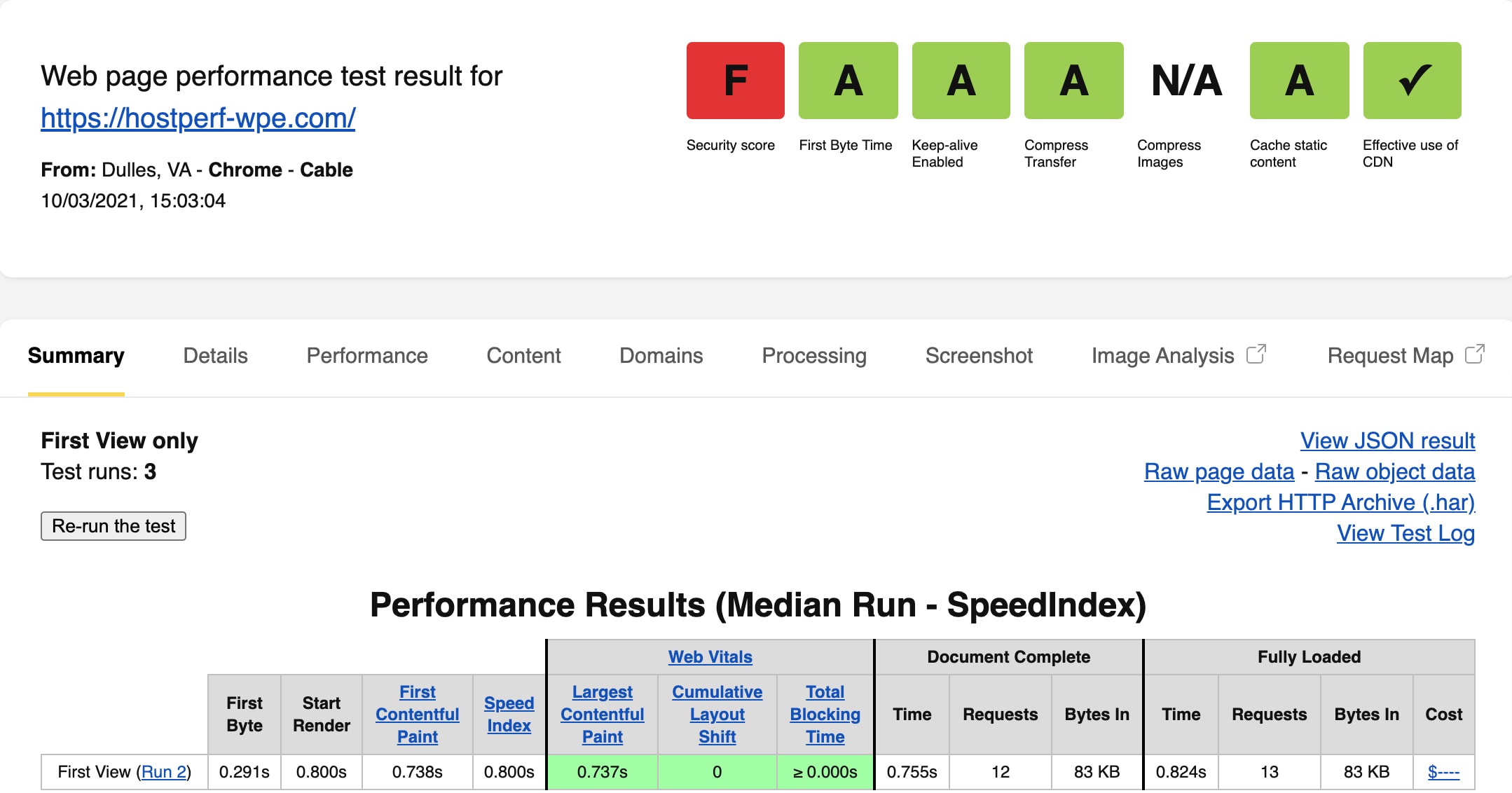Click the 0.738s First Contentful Paint value

point(418,772)
